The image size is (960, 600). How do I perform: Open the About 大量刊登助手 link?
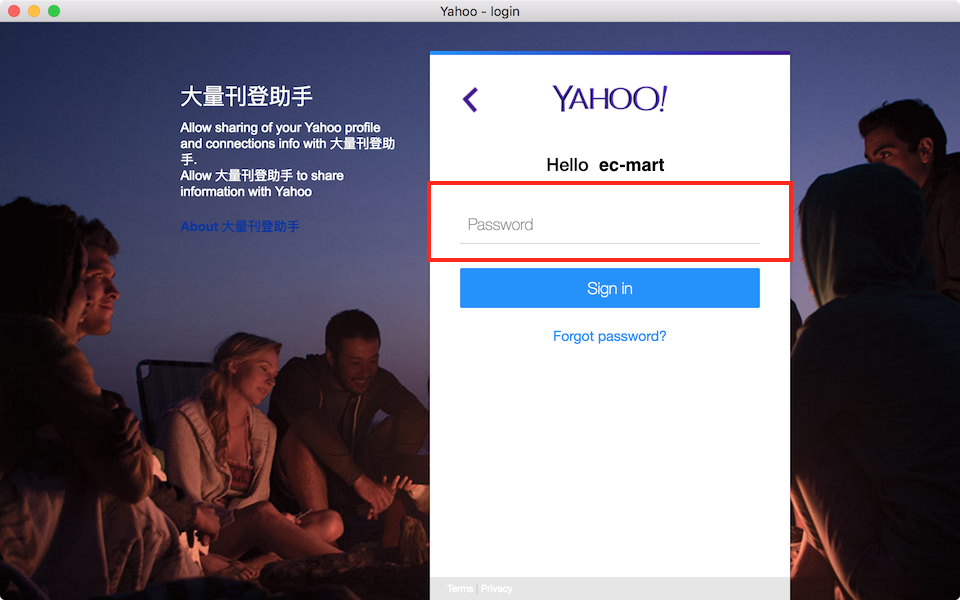pyautogui.click(x=239, y=227)
